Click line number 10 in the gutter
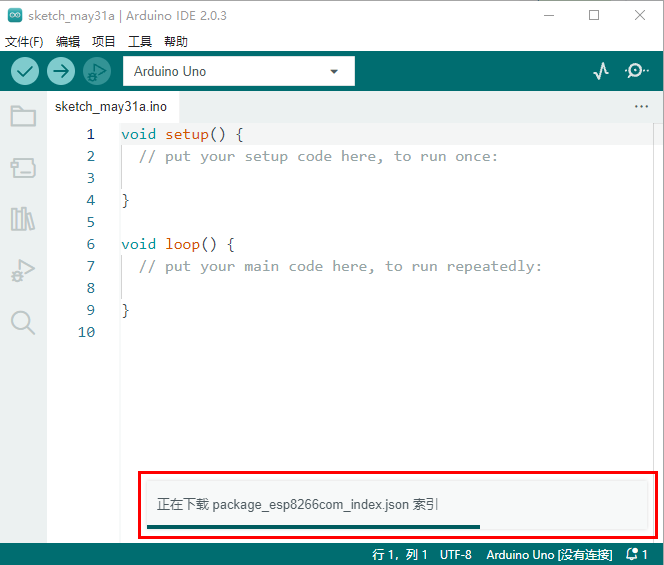Screen dimensions: 664x565 click(86, 332)
